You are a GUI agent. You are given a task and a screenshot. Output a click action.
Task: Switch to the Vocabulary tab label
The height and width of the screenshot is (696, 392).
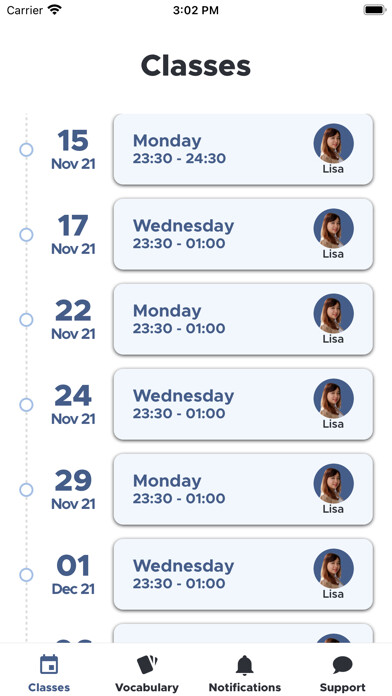click(x=147, y=687)
